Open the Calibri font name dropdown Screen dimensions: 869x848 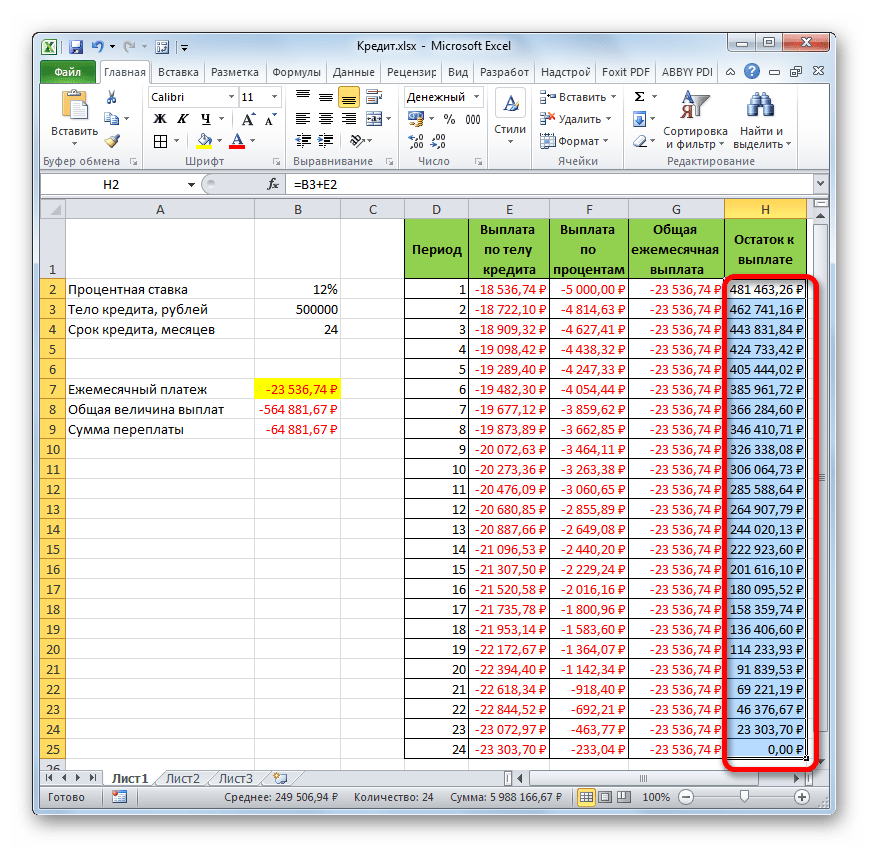click(x=231, y=97)
